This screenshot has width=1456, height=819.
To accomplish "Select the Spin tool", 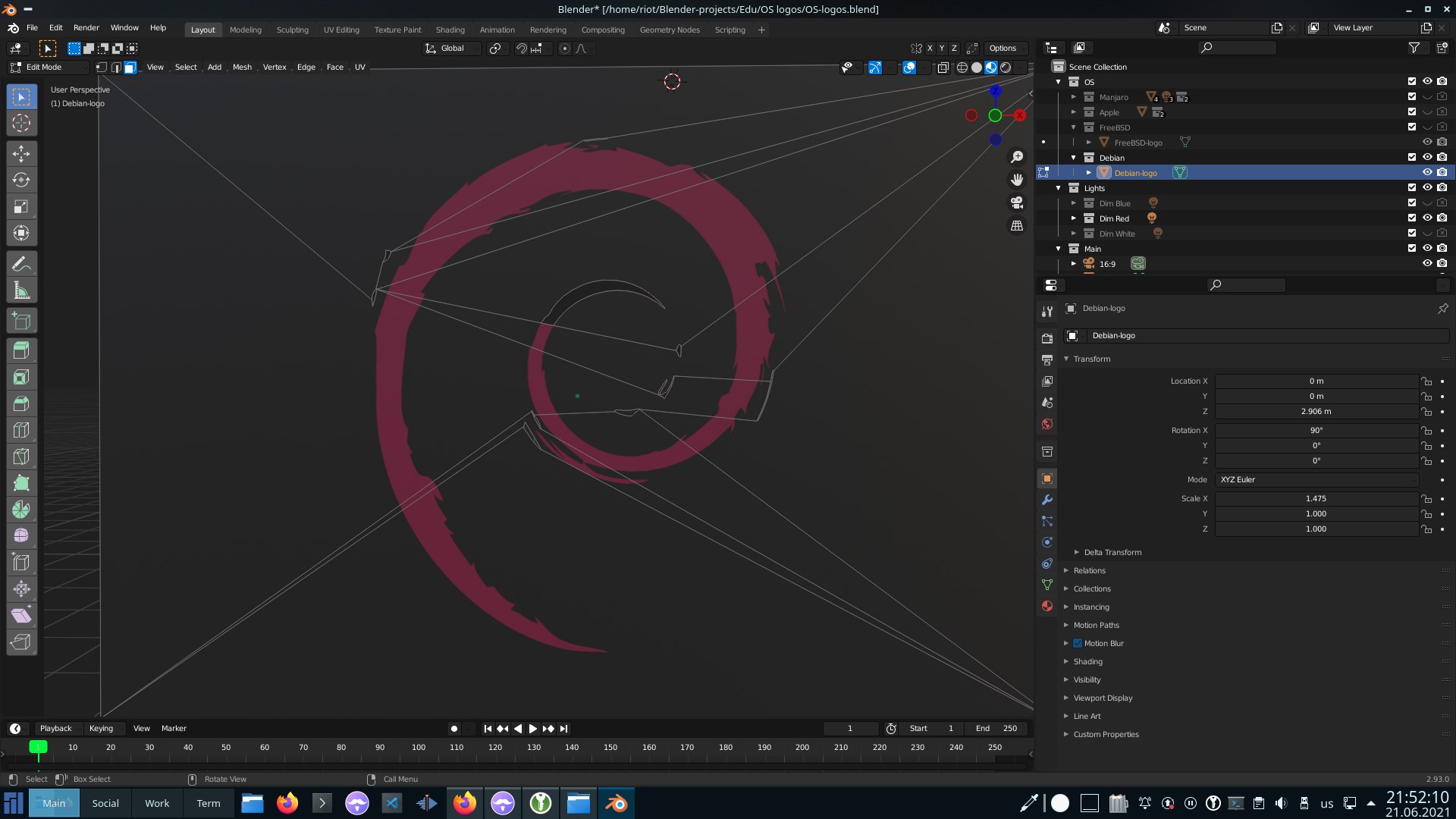I will pyautogui.click(x=21, y=510).
